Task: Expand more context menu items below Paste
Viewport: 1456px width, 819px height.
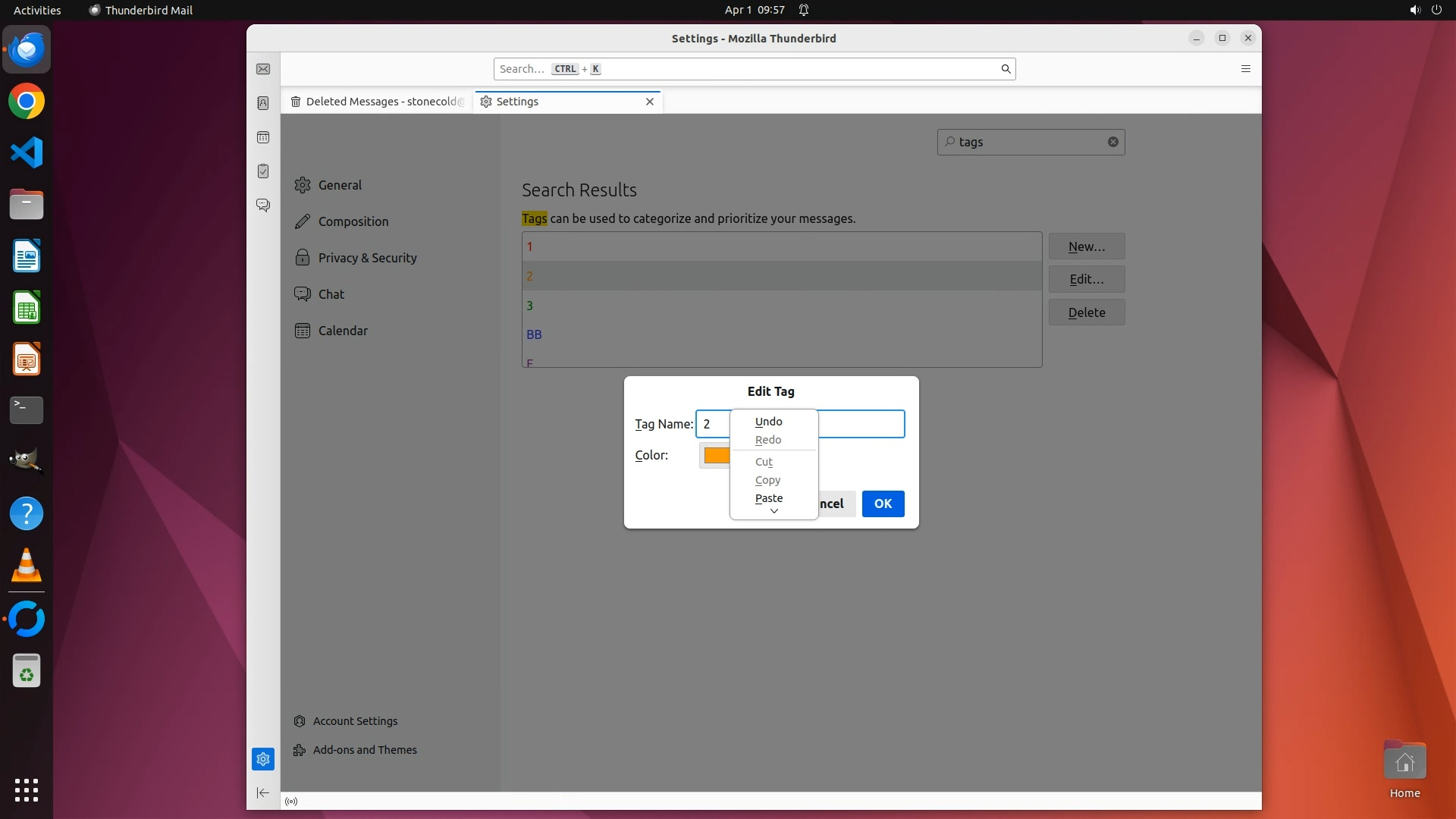Action: (x=773, y=512)
